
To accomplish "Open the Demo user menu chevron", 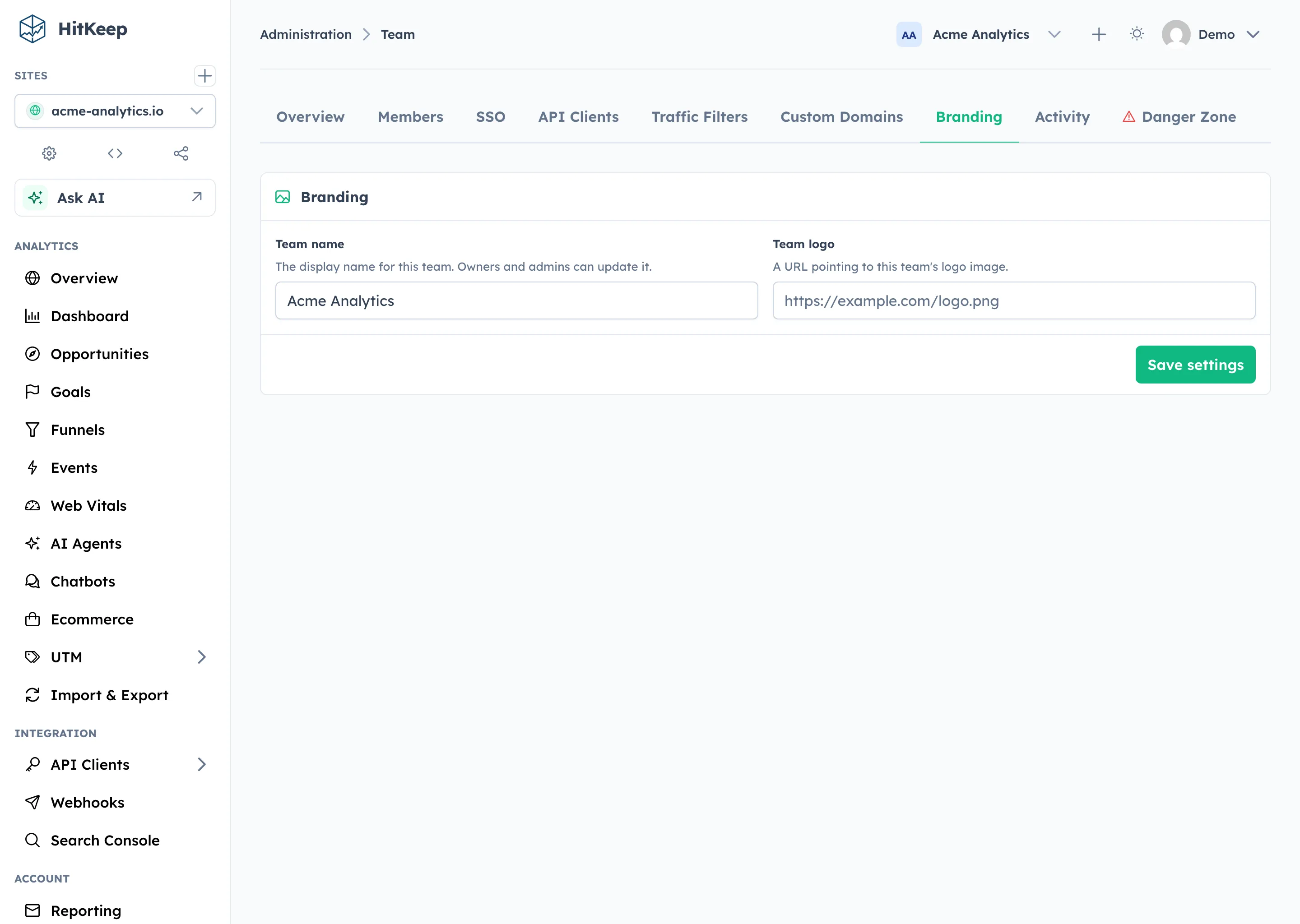I will click(x=1253, y=34).
